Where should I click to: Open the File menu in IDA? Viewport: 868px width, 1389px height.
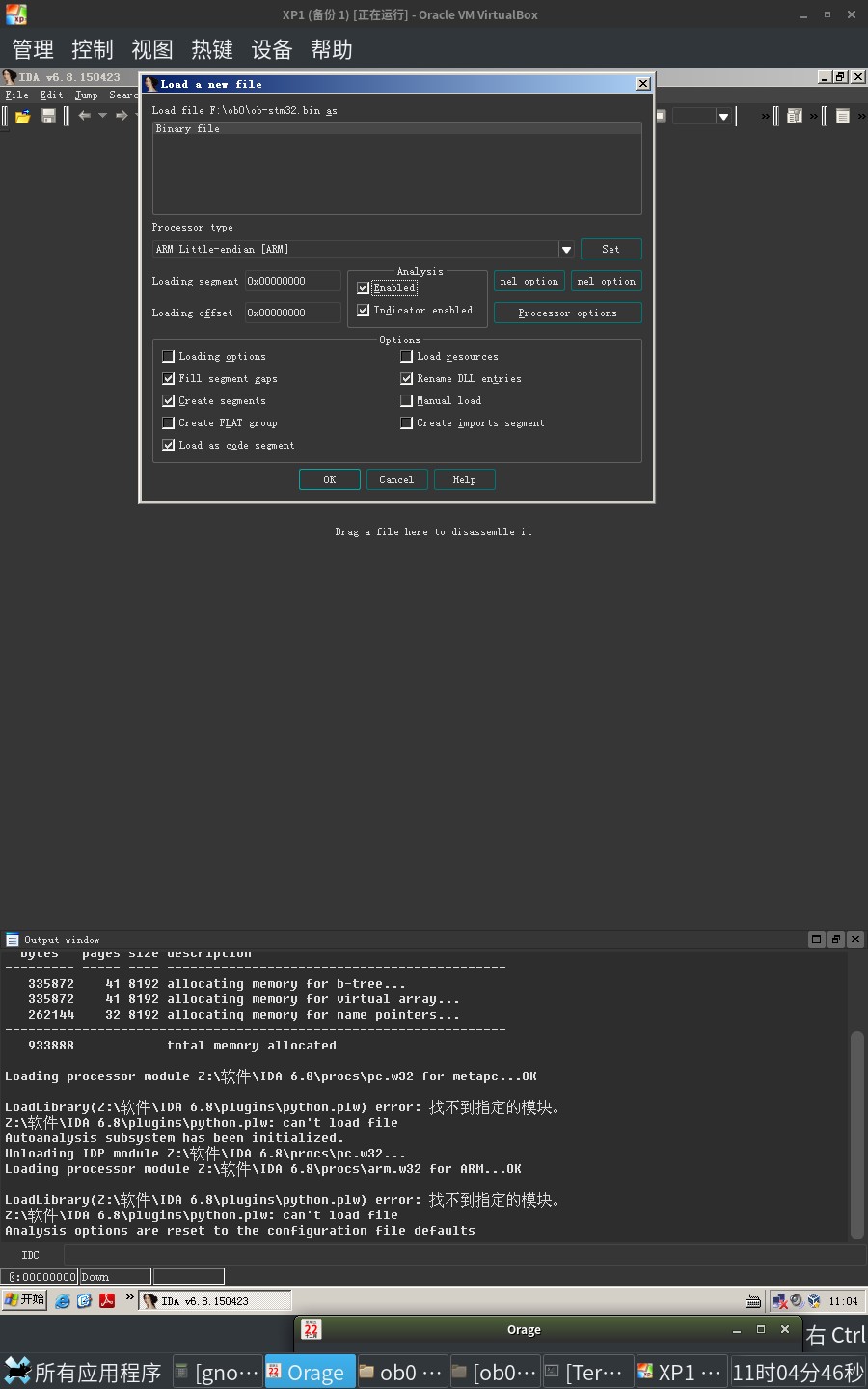(16, 95)
